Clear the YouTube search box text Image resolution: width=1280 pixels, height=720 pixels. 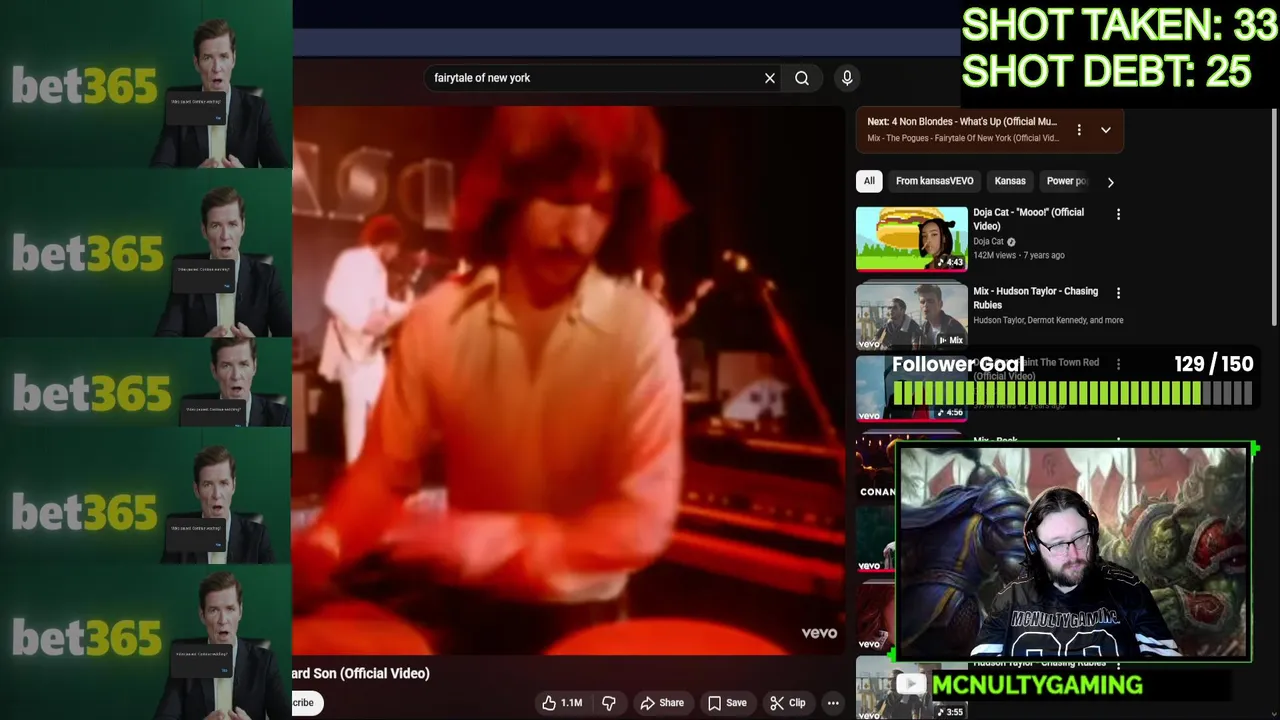770,78
